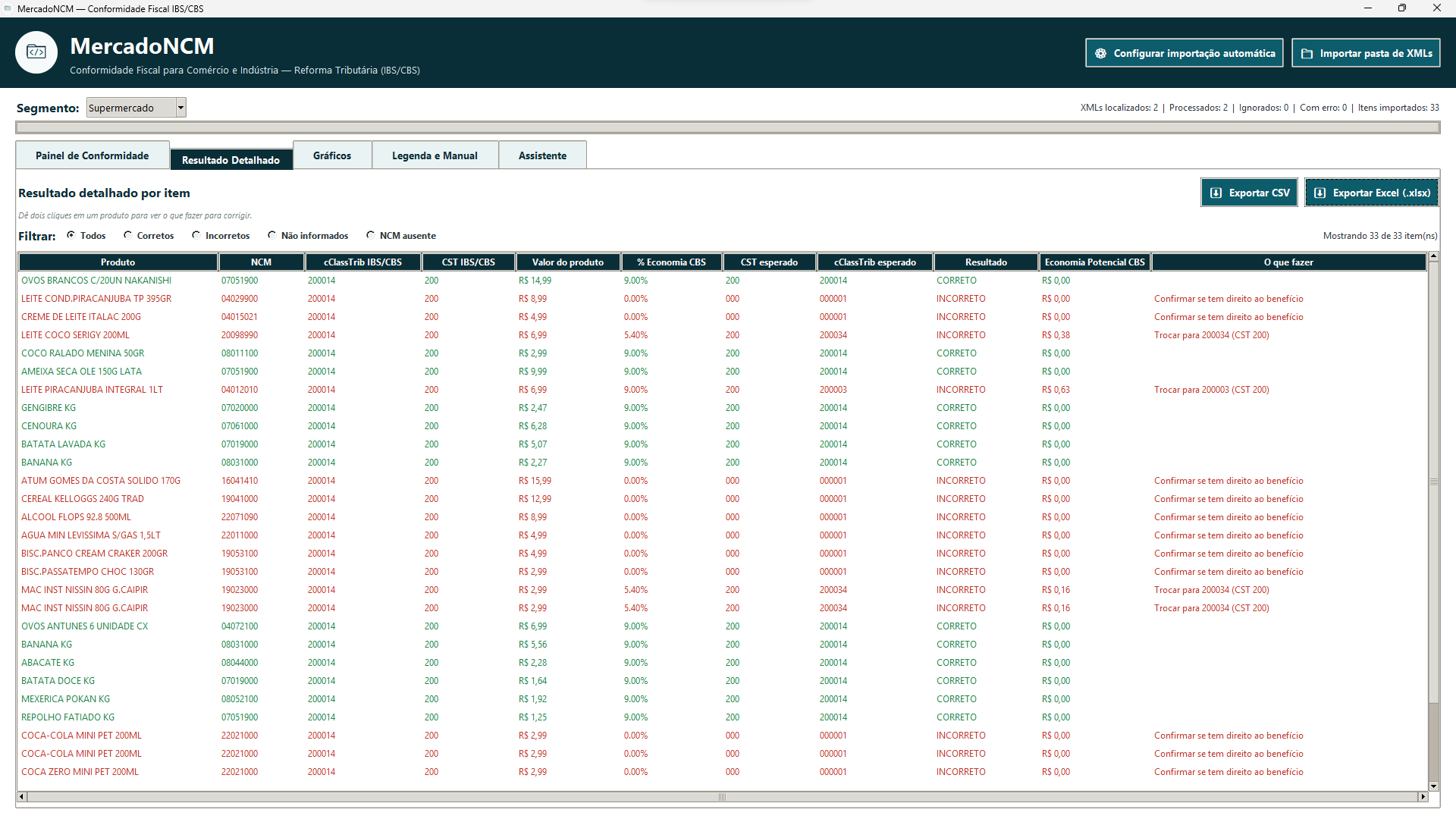Export results with Exportar Excel (.xlsx)
The image size is (1456, 819).
point(1371,193)
